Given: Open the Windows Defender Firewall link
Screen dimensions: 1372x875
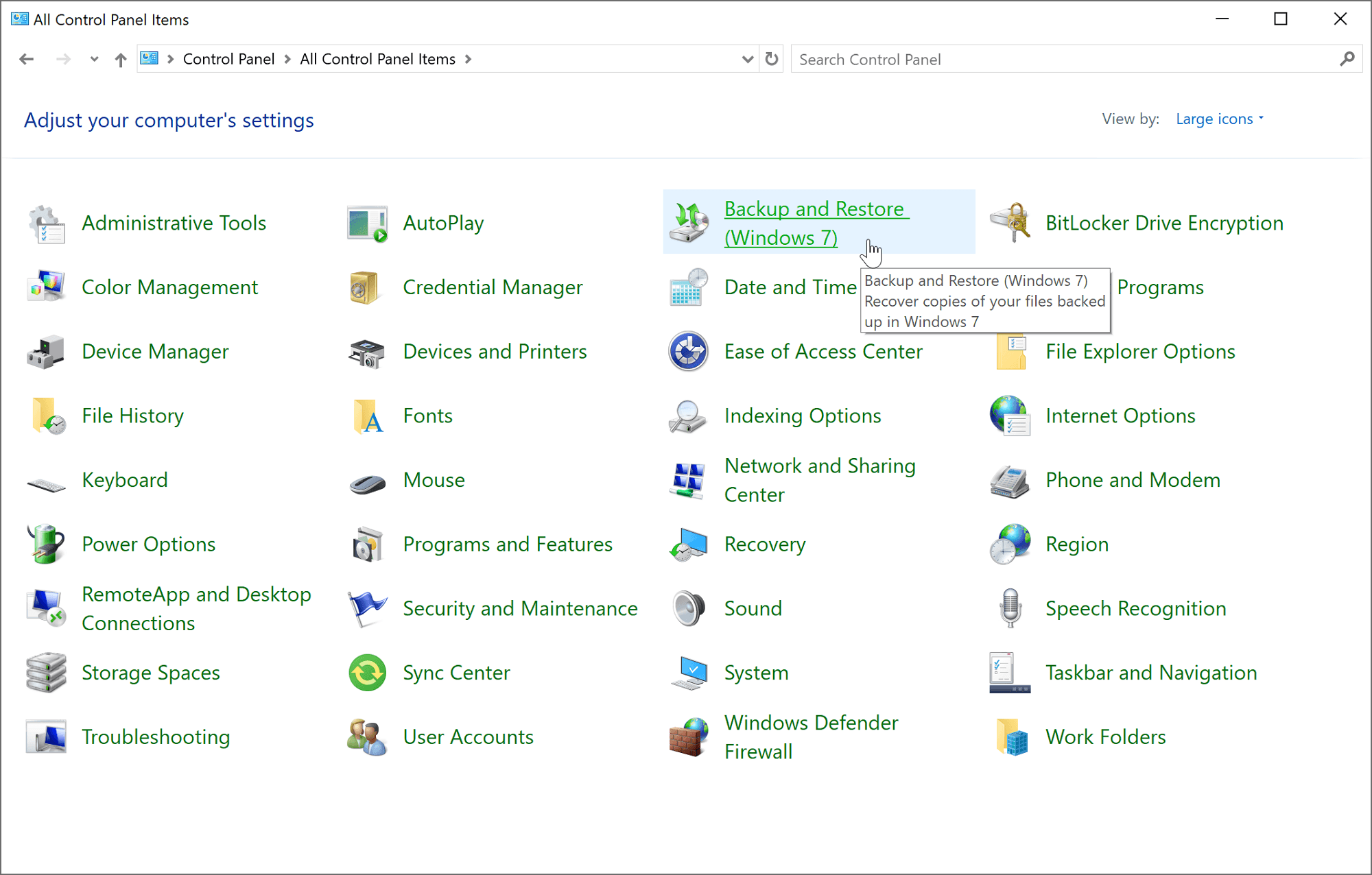Looking at the screenshot, I should click(x=811, y=737).
